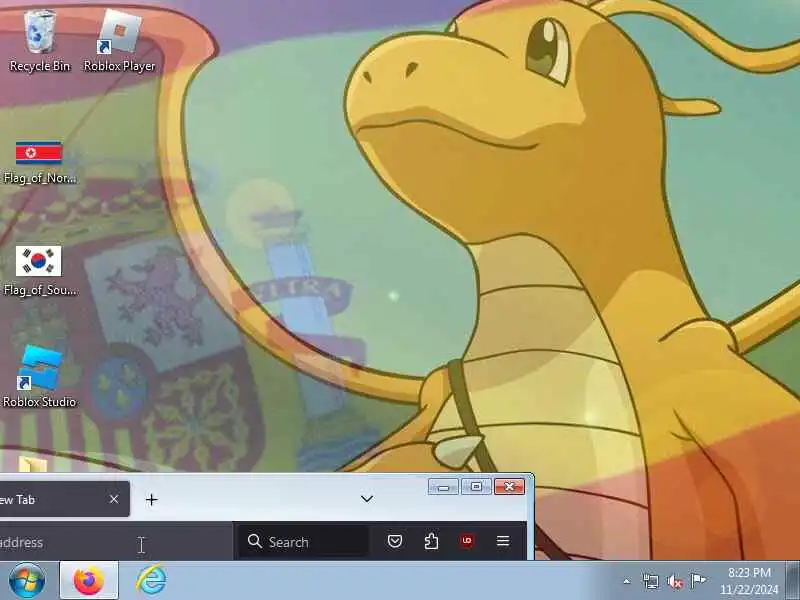
Task: Close the New Tab tab in Firefox
Action: [114, 499]
